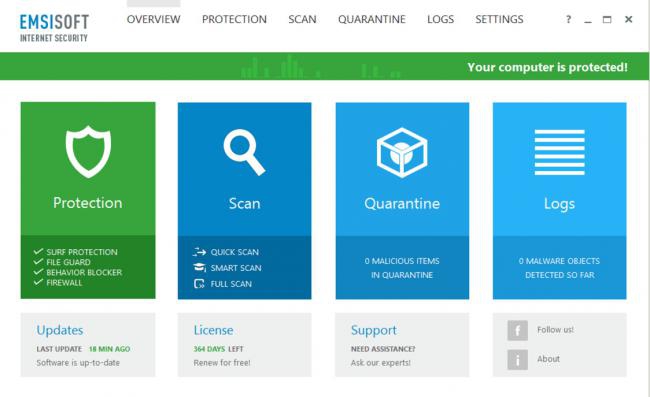650x397 pixels.
Task: Switch to the Overview tab
Action: (x=153, y=19)
